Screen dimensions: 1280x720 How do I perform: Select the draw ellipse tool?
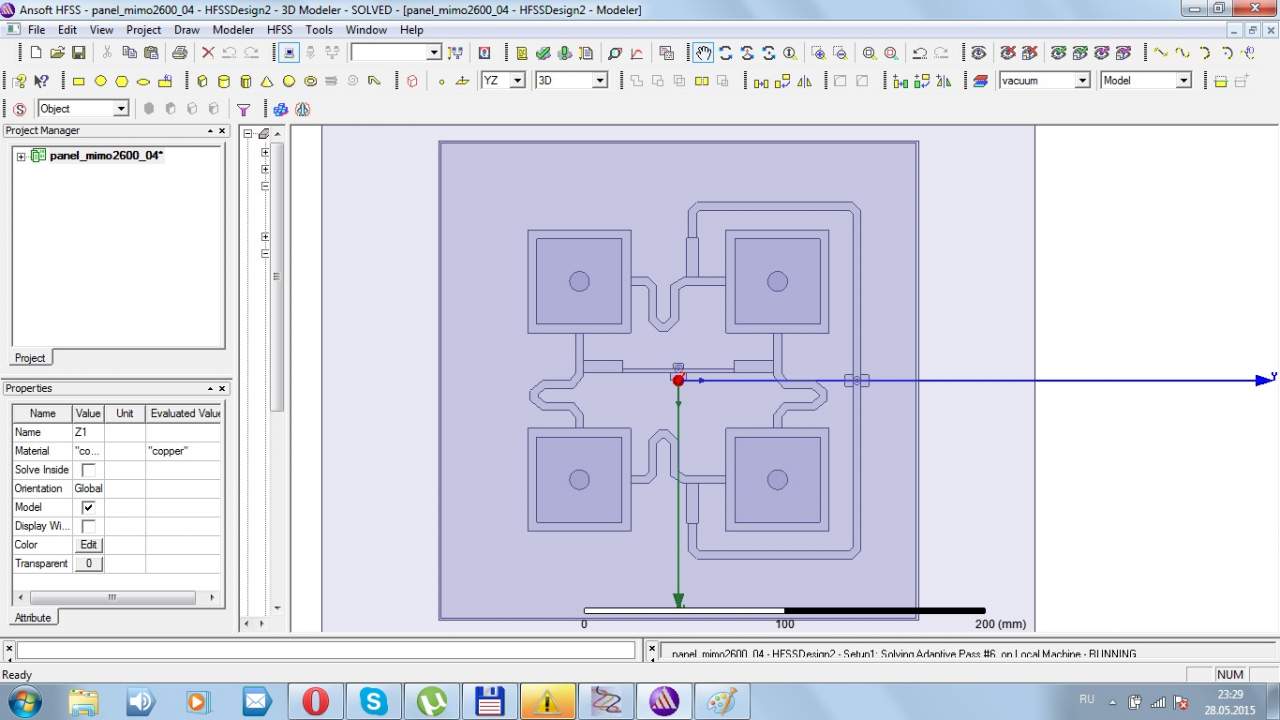(x=143, y=81)
